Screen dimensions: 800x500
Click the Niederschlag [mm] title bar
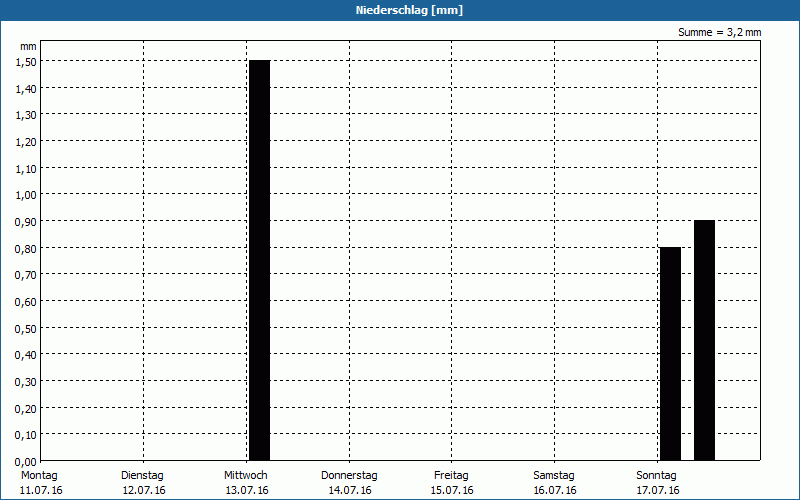point(400,10)
